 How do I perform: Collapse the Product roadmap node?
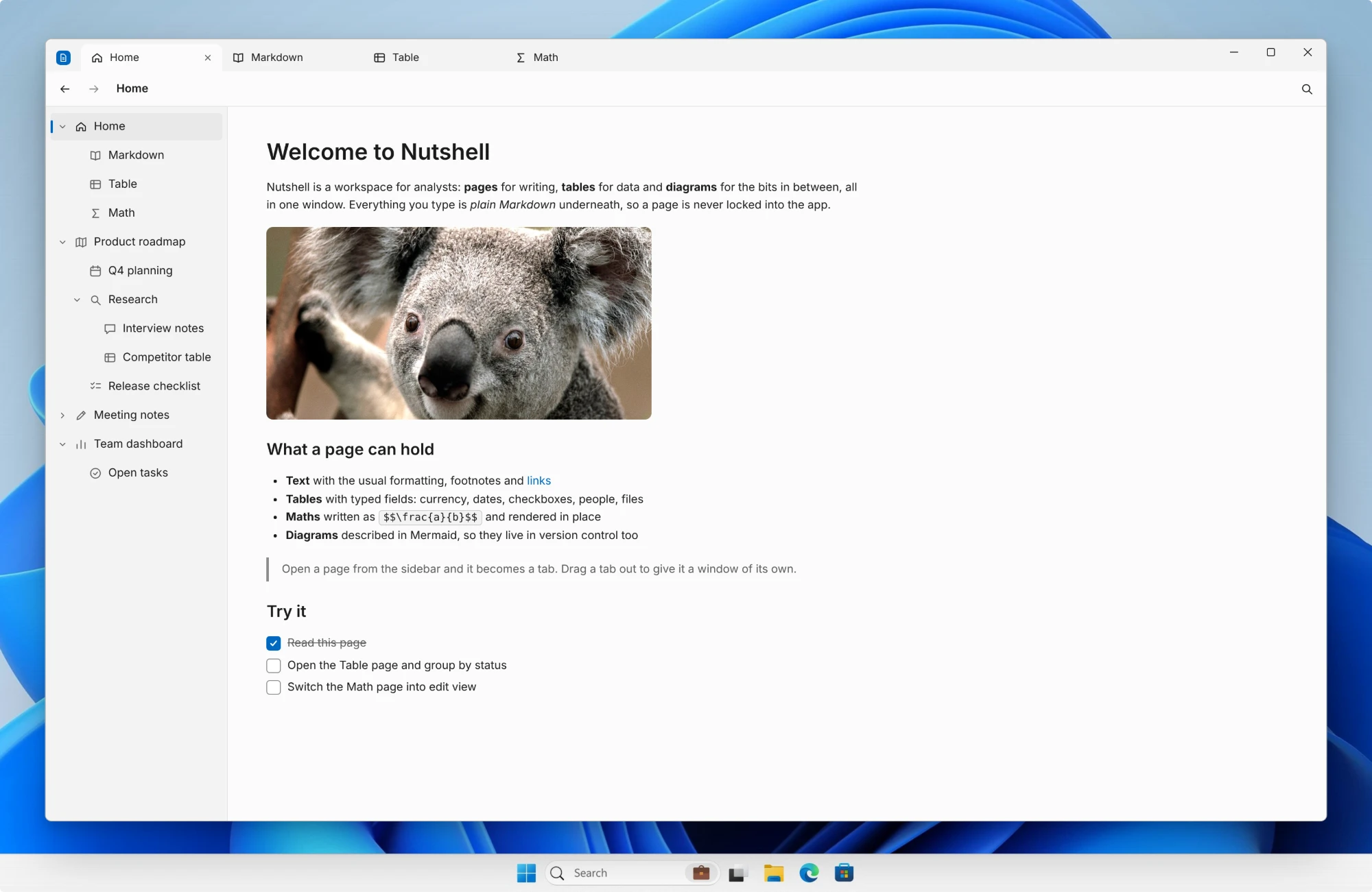(62, 242)
